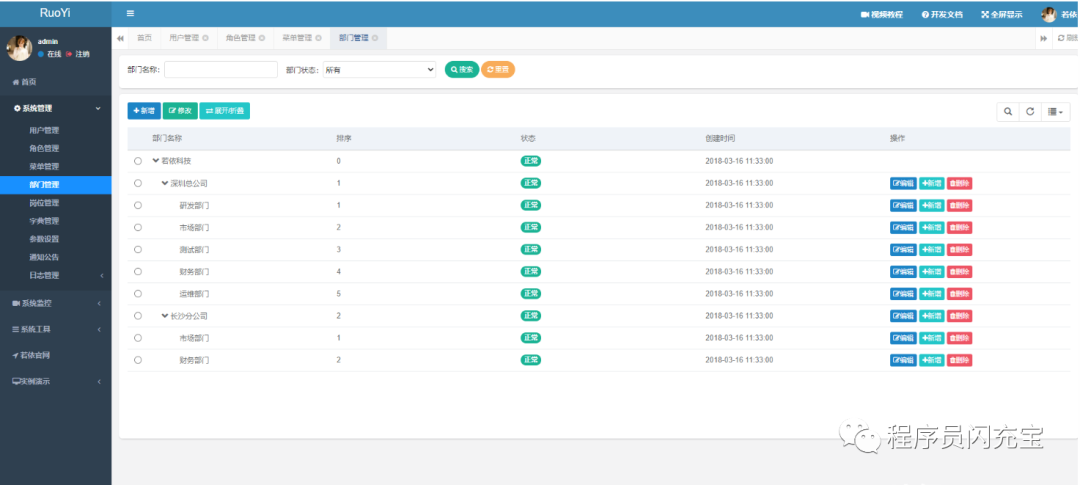Select the 长沙分公司 radio button
The height and width of the screenshot is (485, 1080).
(138, 316)
